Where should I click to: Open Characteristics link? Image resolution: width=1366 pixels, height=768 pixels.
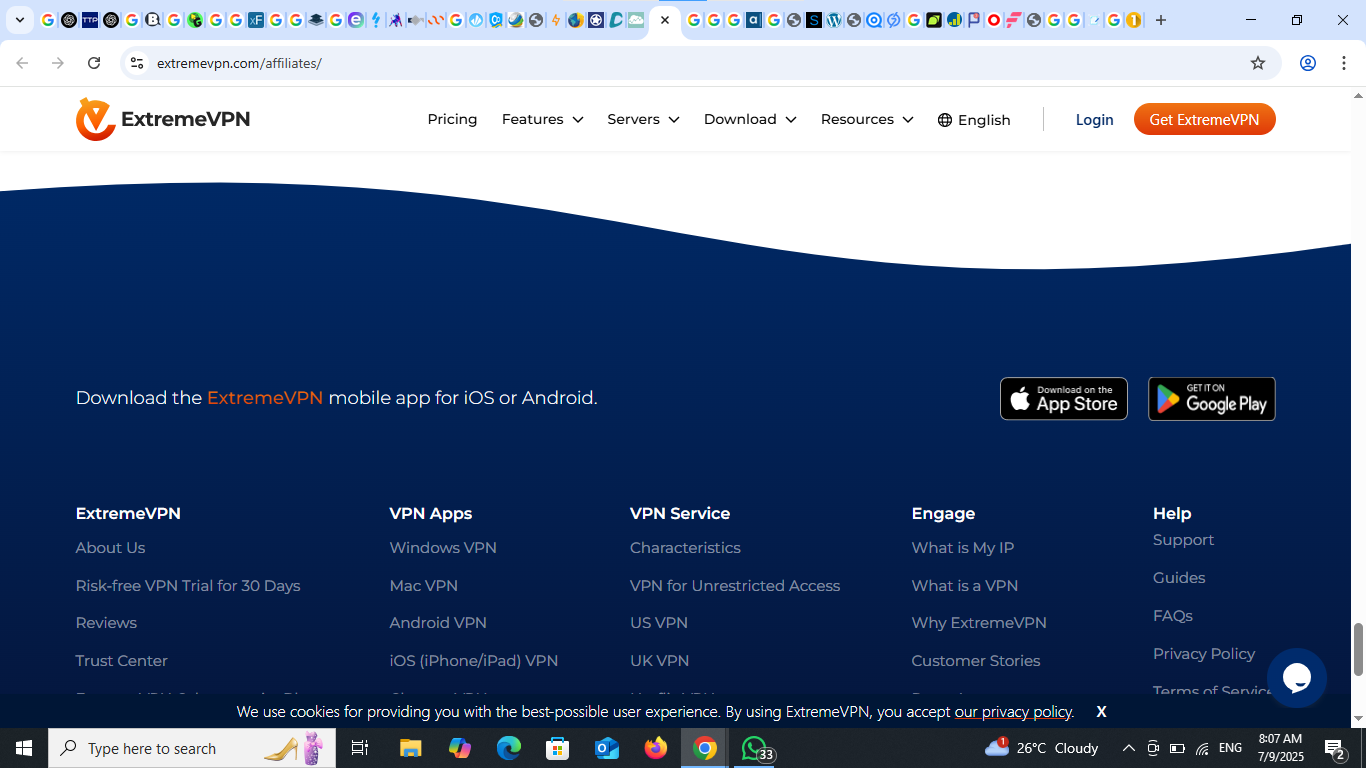(685, 548)
